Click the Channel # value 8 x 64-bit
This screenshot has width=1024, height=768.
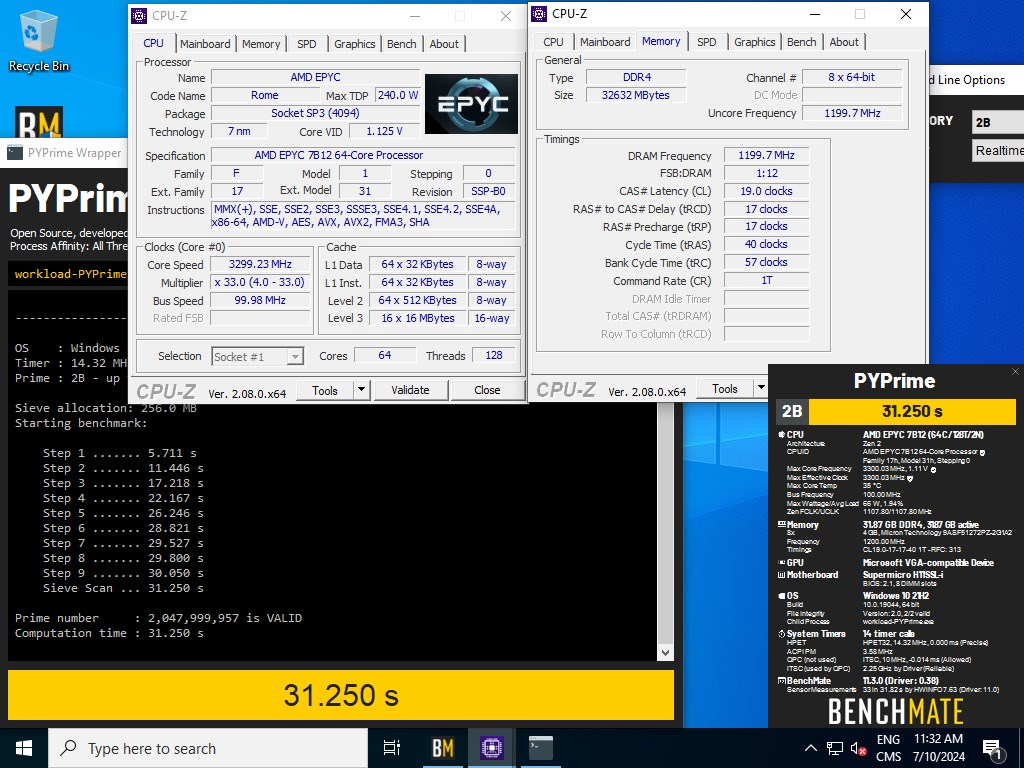point(852,77)
